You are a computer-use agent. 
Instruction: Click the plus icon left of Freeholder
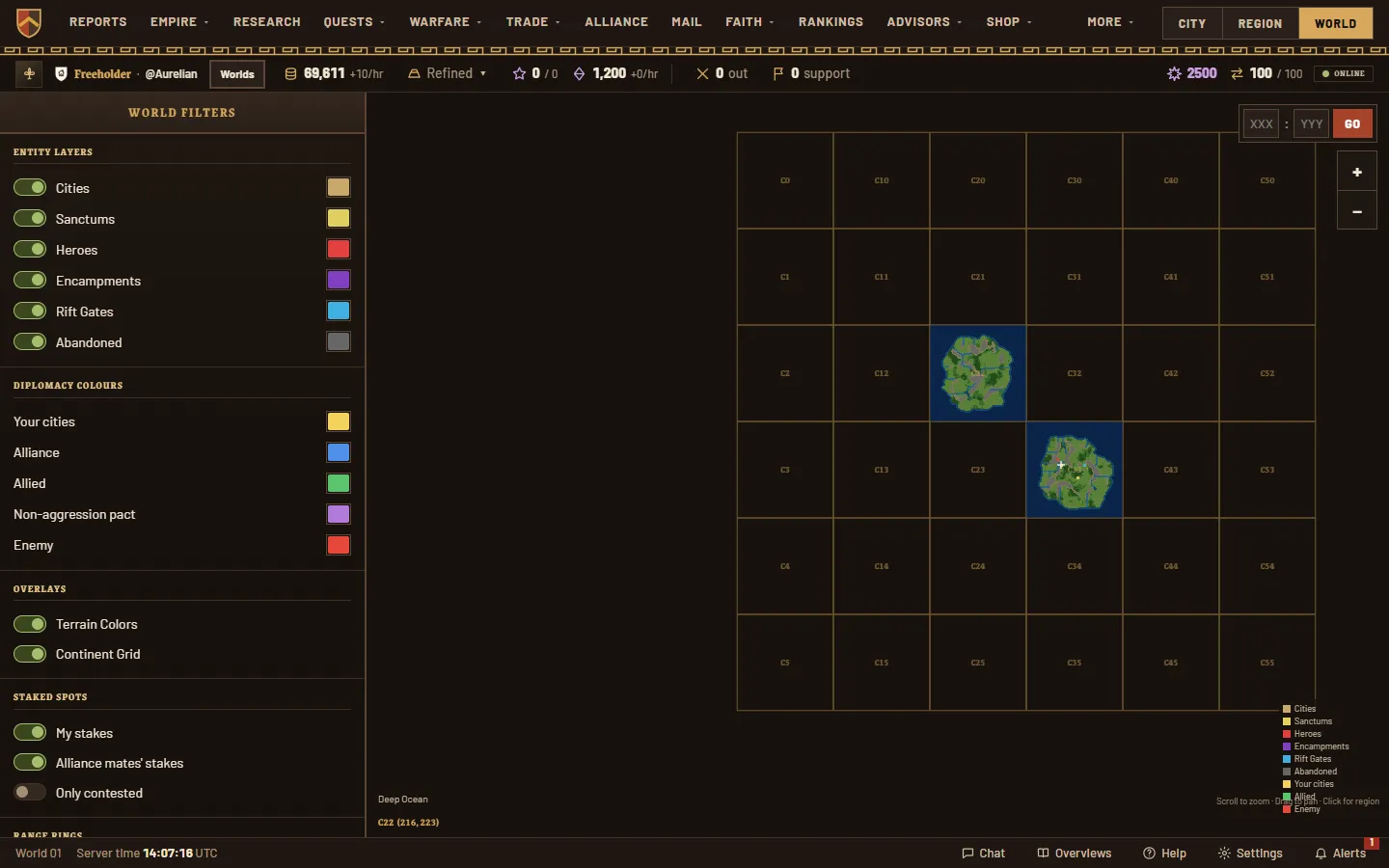[x=29, y=73]
